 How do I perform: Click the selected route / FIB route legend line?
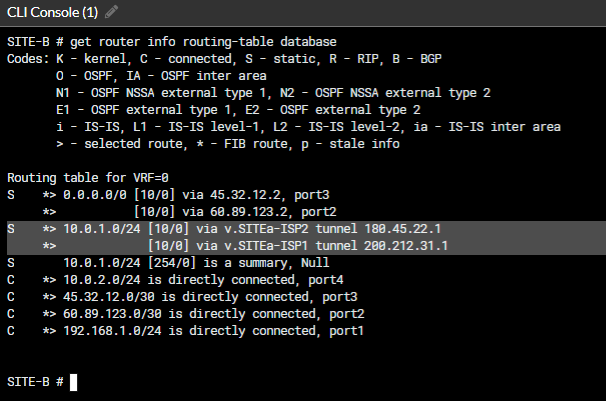228,143
